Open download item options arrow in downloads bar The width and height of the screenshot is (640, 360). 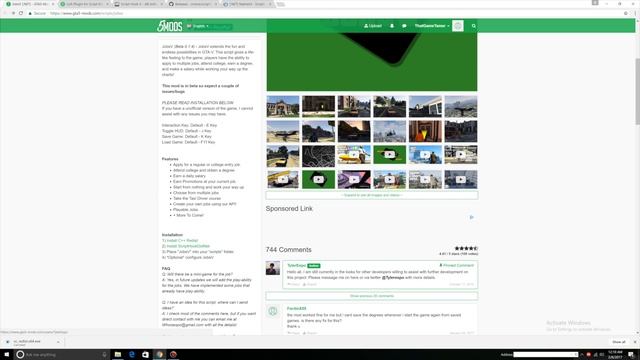click(58, 342)
